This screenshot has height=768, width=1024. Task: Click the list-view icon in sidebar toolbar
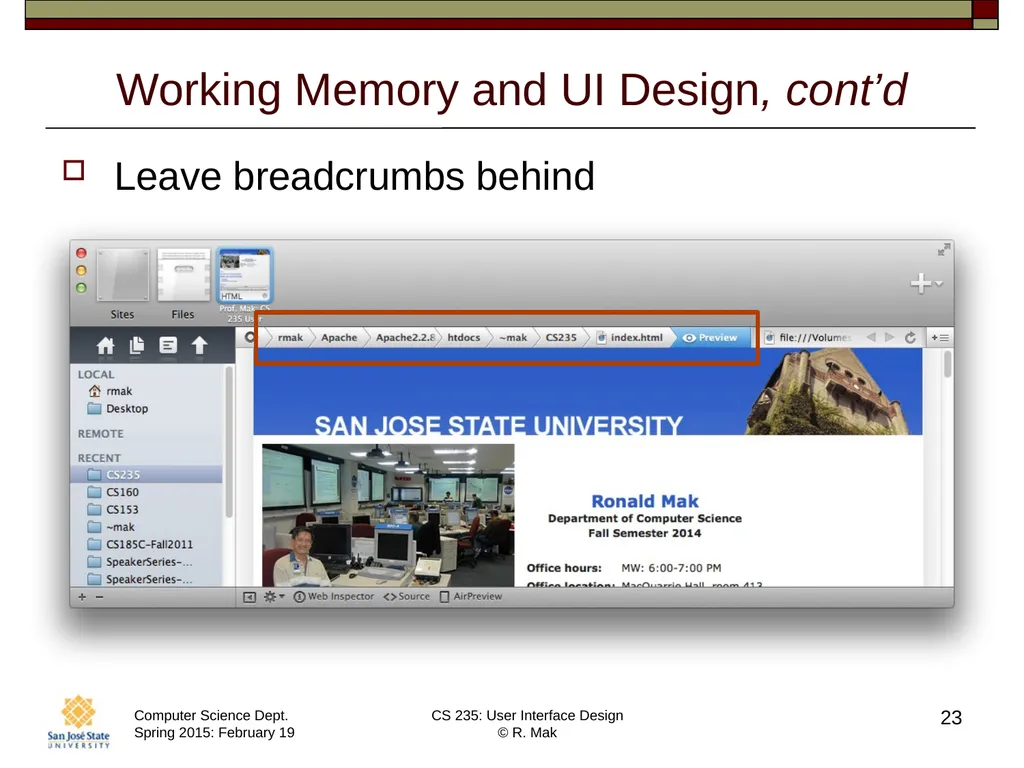coord(168,345)
